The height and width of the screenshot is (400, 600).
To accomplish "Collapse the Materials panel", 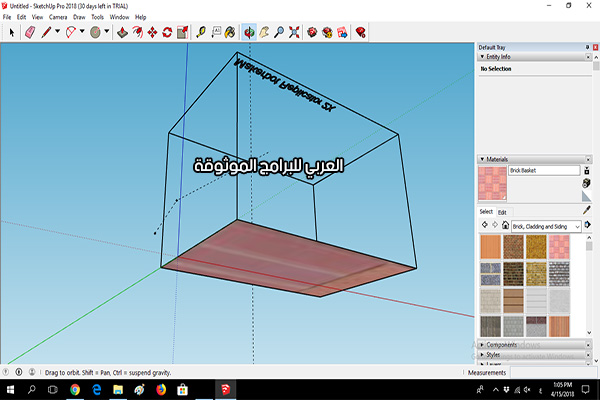I will 482,159.
